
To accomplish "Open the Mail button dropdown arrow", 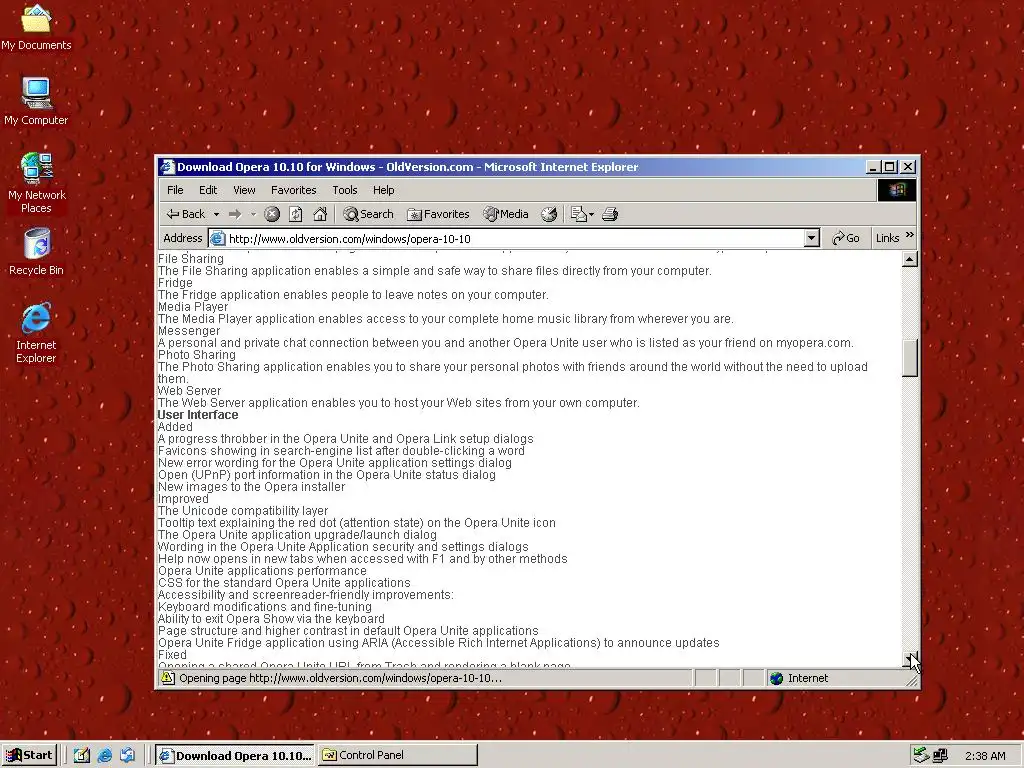I will tap(592, 214).
